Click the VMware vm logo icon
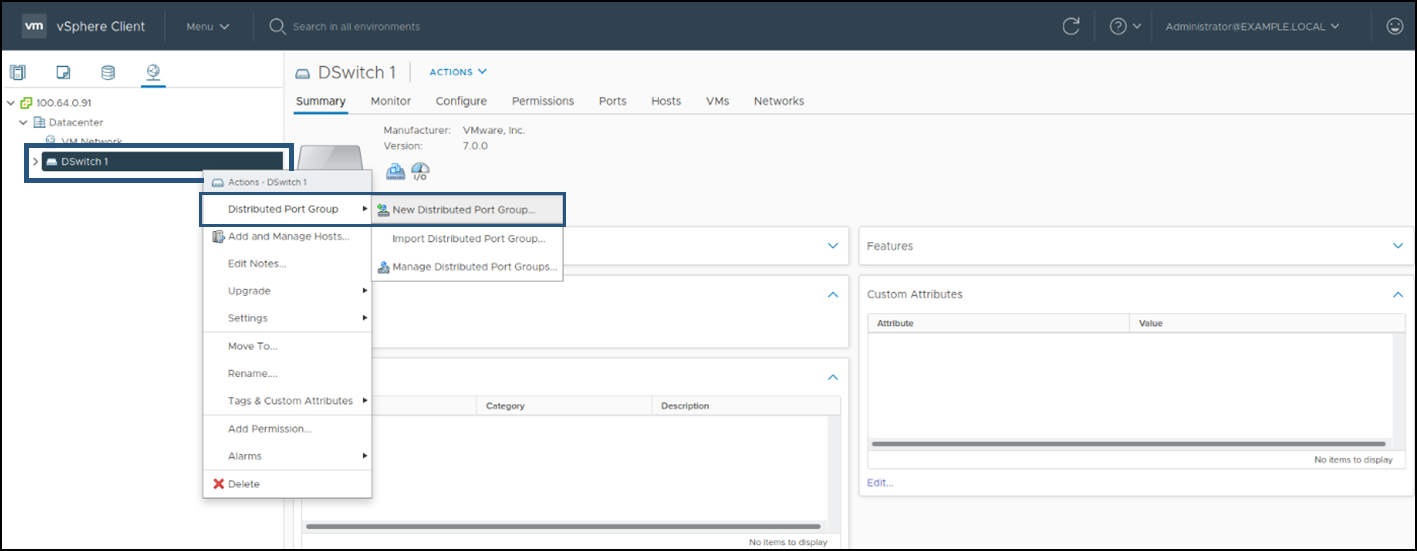 tap(34, 26)
